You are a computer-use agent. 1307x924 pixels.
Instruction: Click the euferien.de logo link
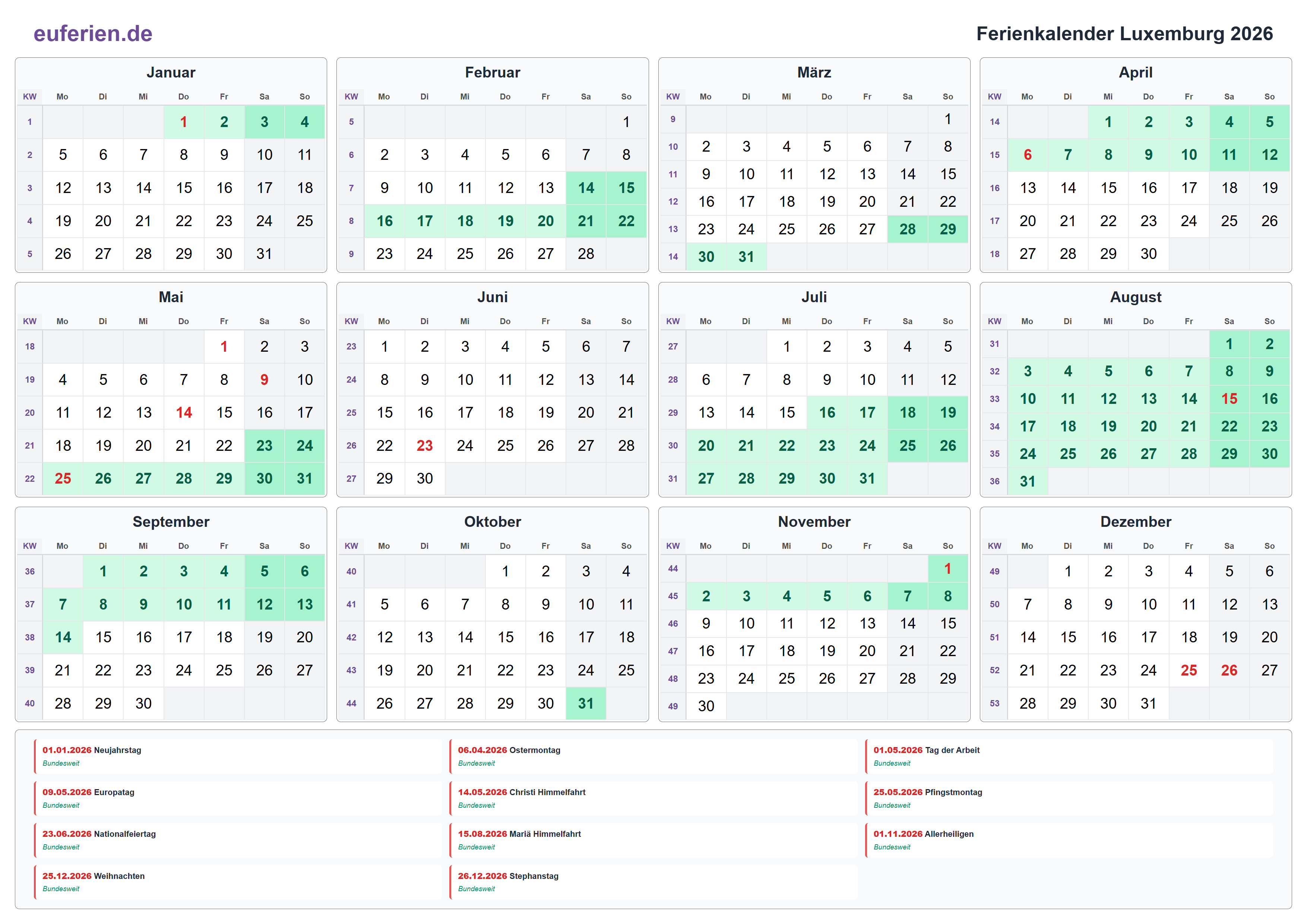tap(93, 34)
